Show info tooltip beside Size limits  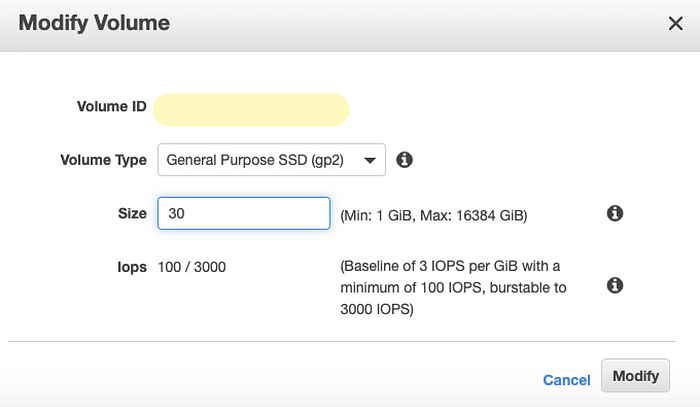615,213
